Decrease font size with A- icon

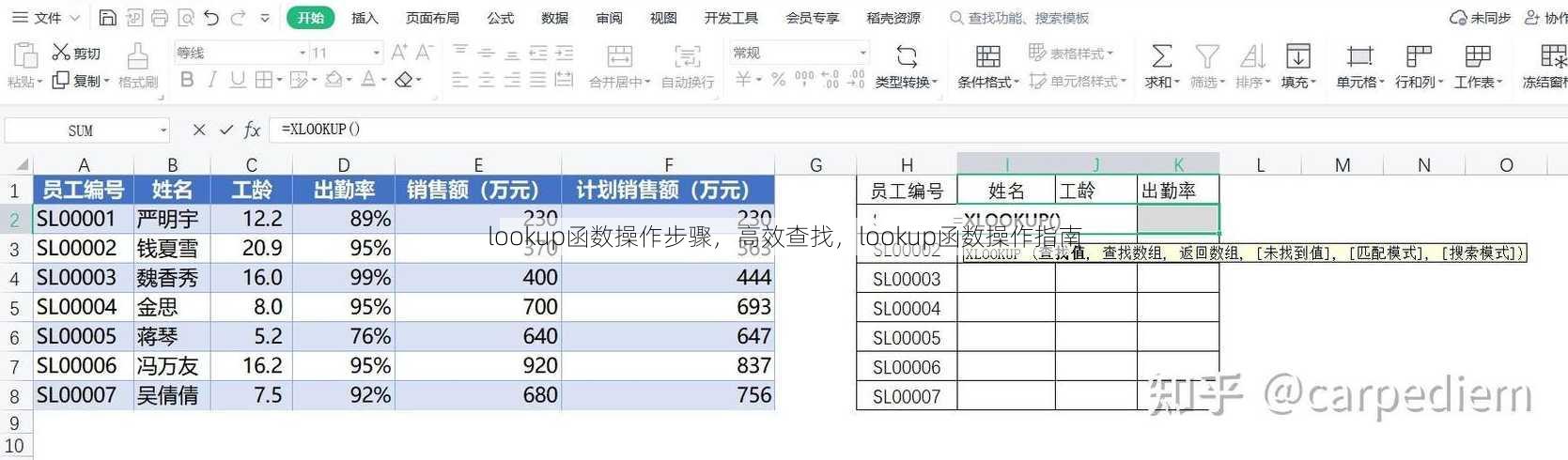pos(425,53)
